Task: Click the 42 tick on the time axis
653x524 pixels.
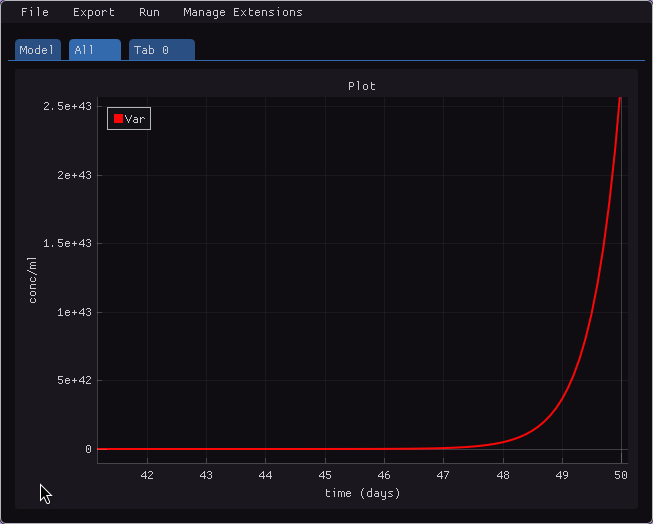Action: coord(147,475)
